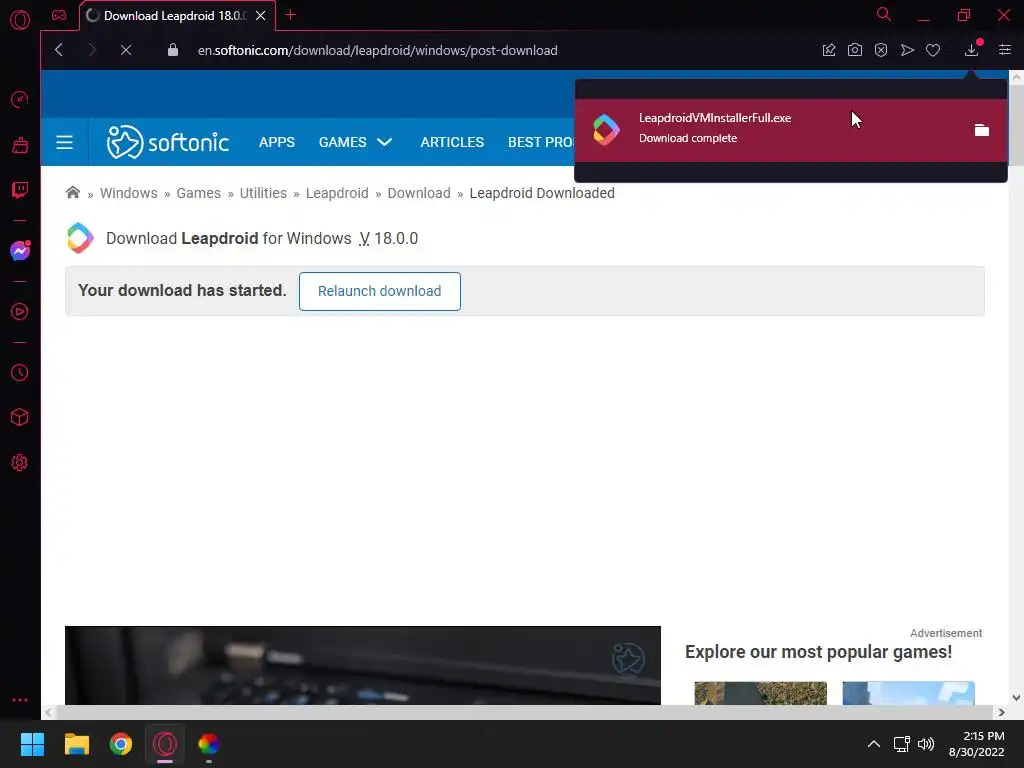
Task: Close the Download Leapdroid tab
Action: (261, 16)
